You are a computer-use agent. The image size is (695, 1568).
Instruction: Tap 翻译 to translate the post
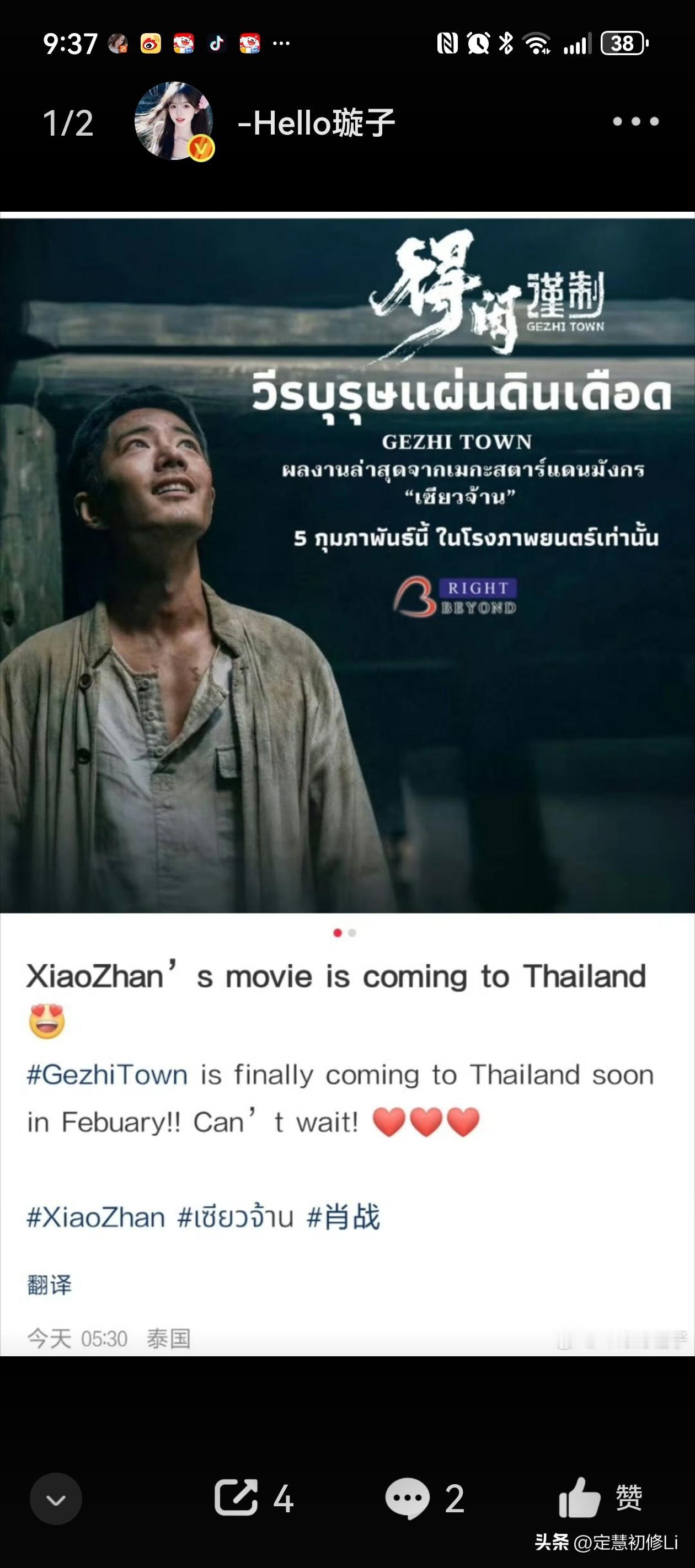49,1285
